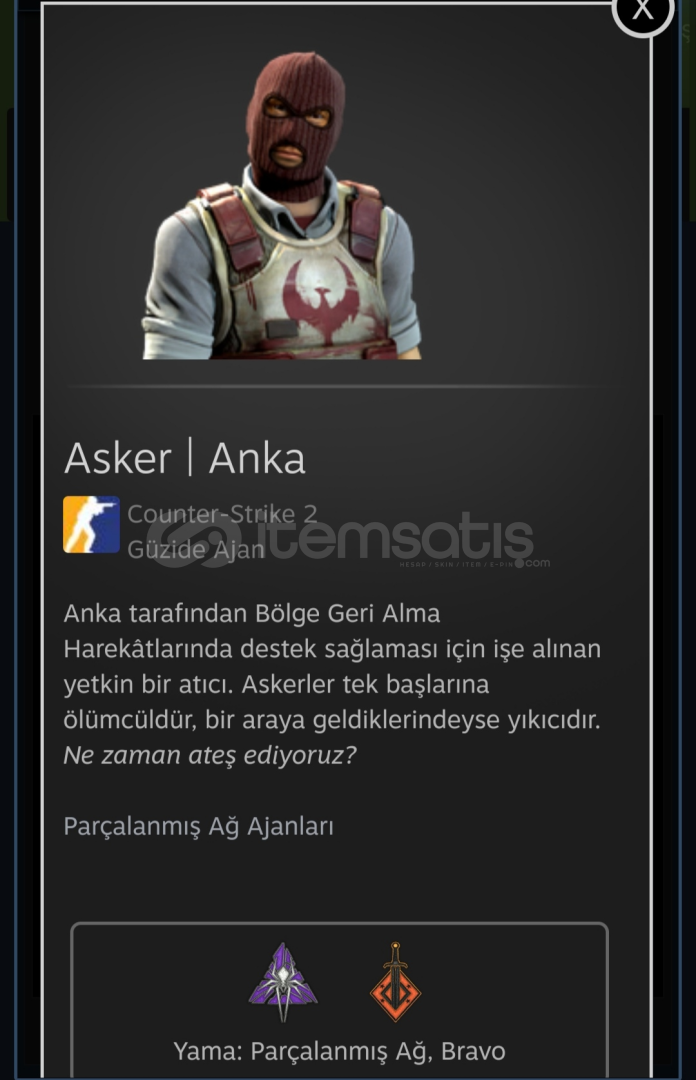Click the italic quote Ne zaman ateş ediyoruz?
This screenshot has width=696, height=1080.
tap(210, 756)
